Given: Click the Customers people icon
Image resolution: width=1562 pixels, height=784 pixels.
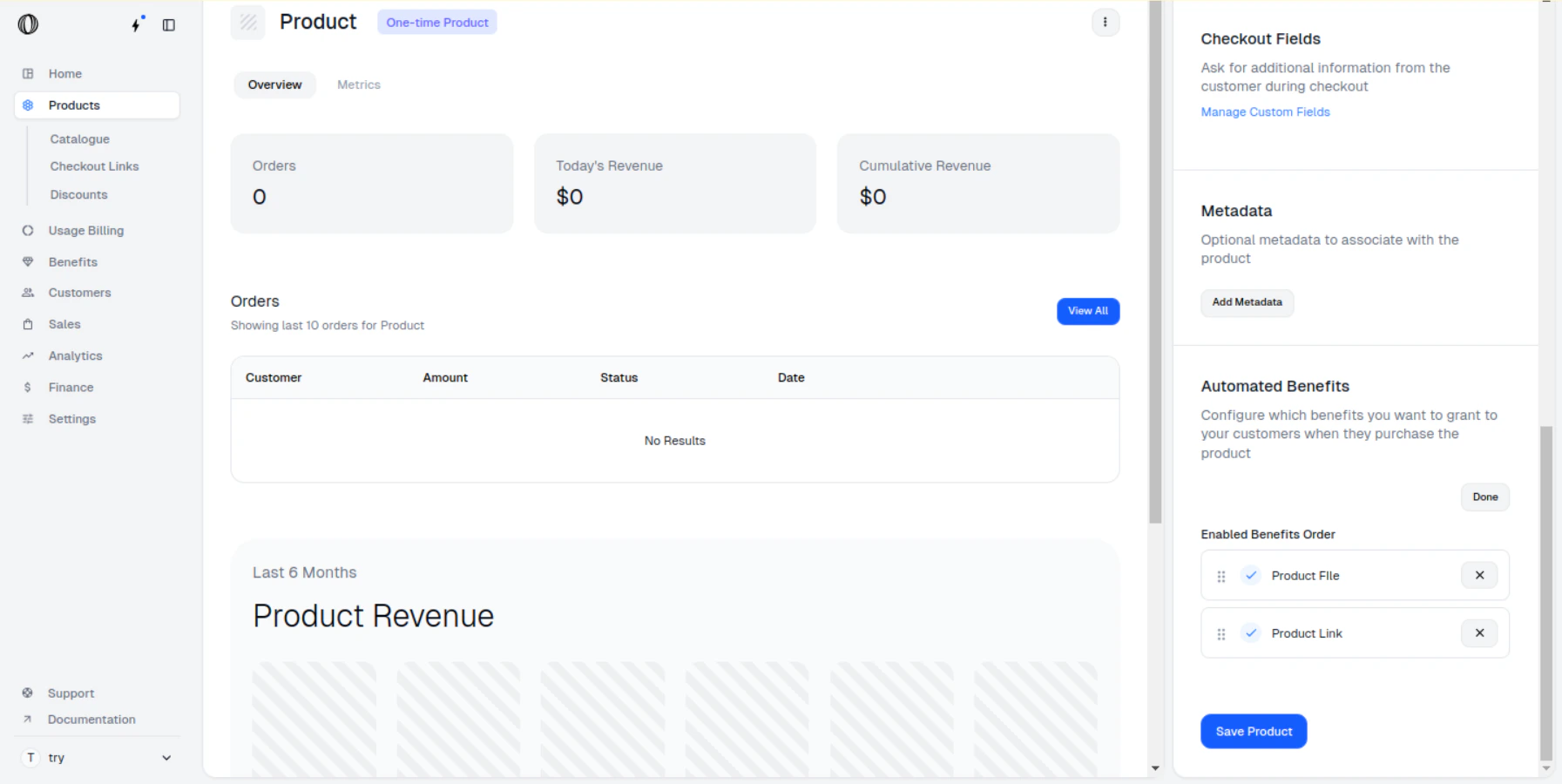Looking at the screenshot, I should (x=28, y=293).
